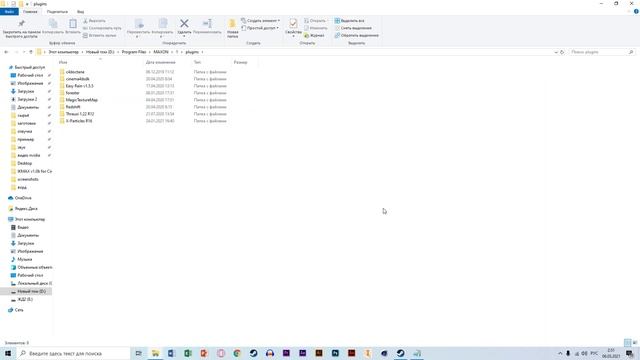Go up one folder level
Screen dimensions: 640x360
click(31, 52)
